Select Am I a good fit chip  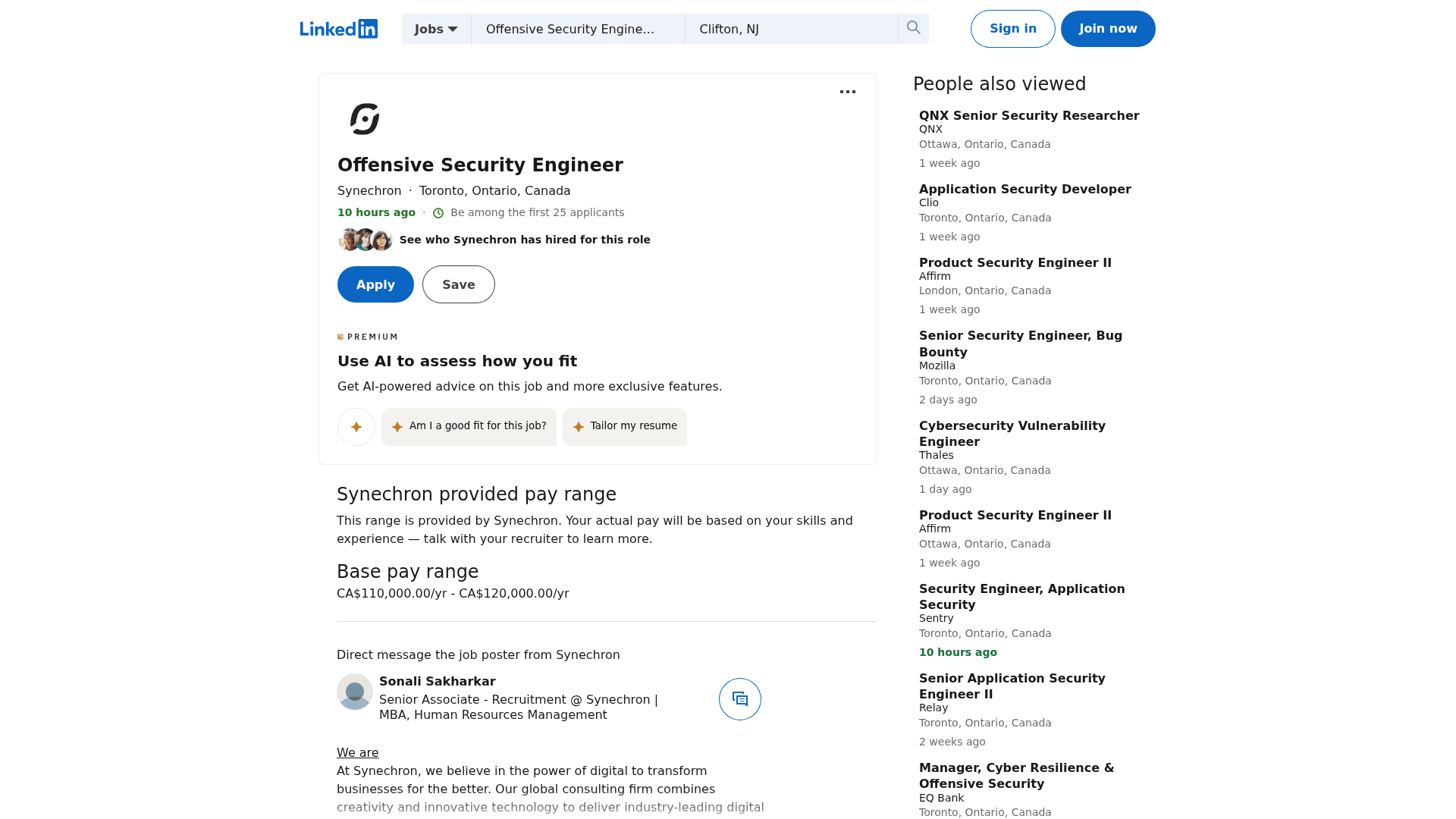pos(469,427)
